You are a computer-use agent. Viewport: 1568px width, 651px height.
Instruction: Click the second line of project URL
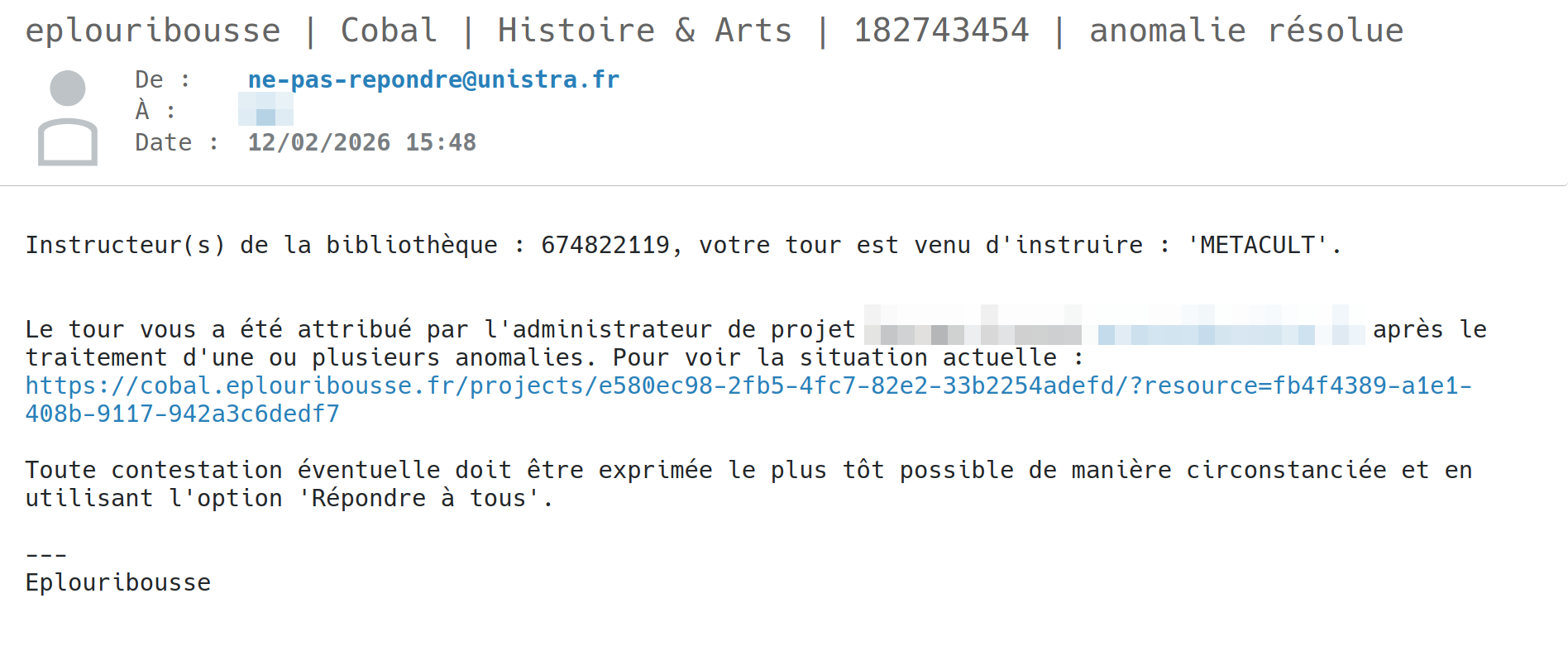182,414
